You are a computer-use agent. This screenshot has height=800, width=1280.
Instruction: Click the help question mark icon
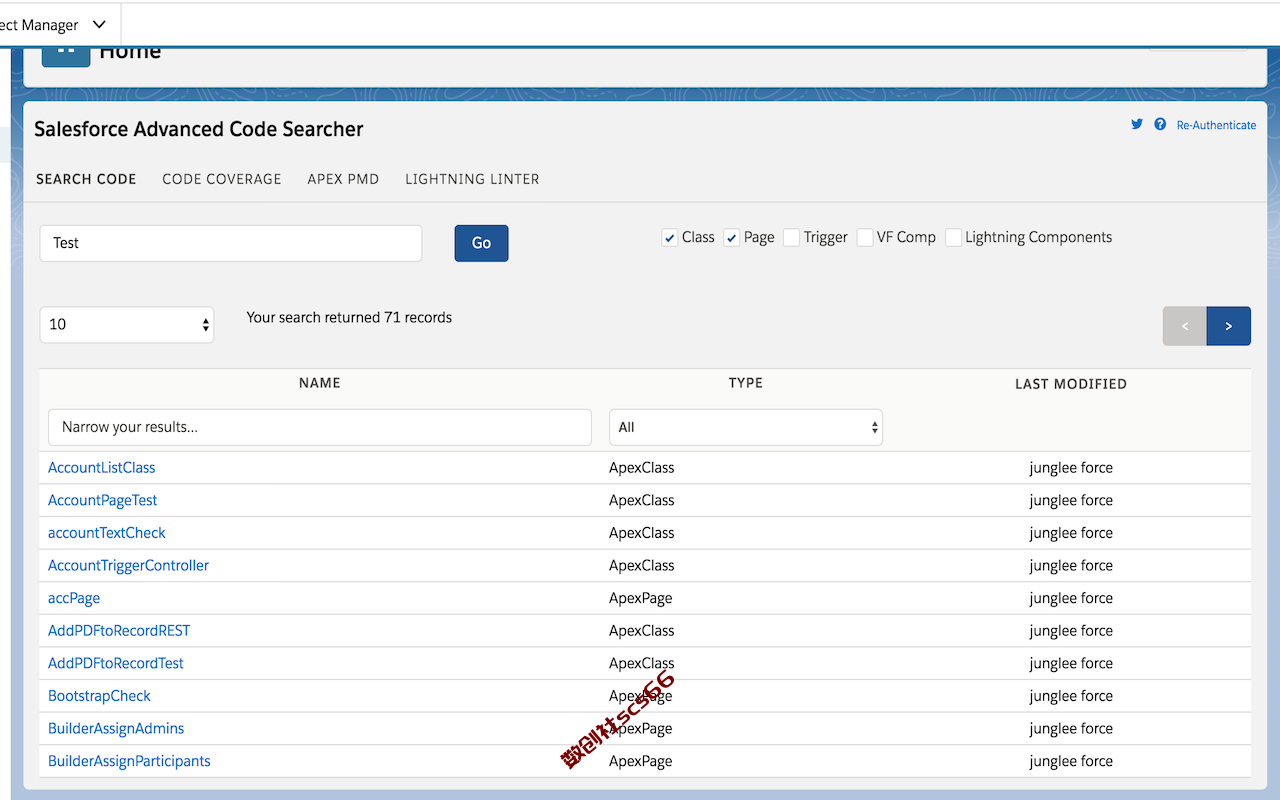tap(1160, 124)
